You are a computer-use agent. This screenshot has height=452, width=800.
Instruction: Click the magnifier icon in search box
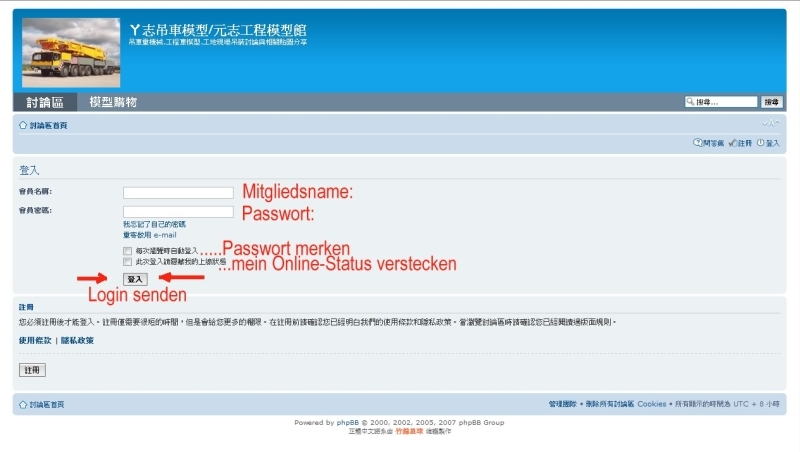click(690, 102)
